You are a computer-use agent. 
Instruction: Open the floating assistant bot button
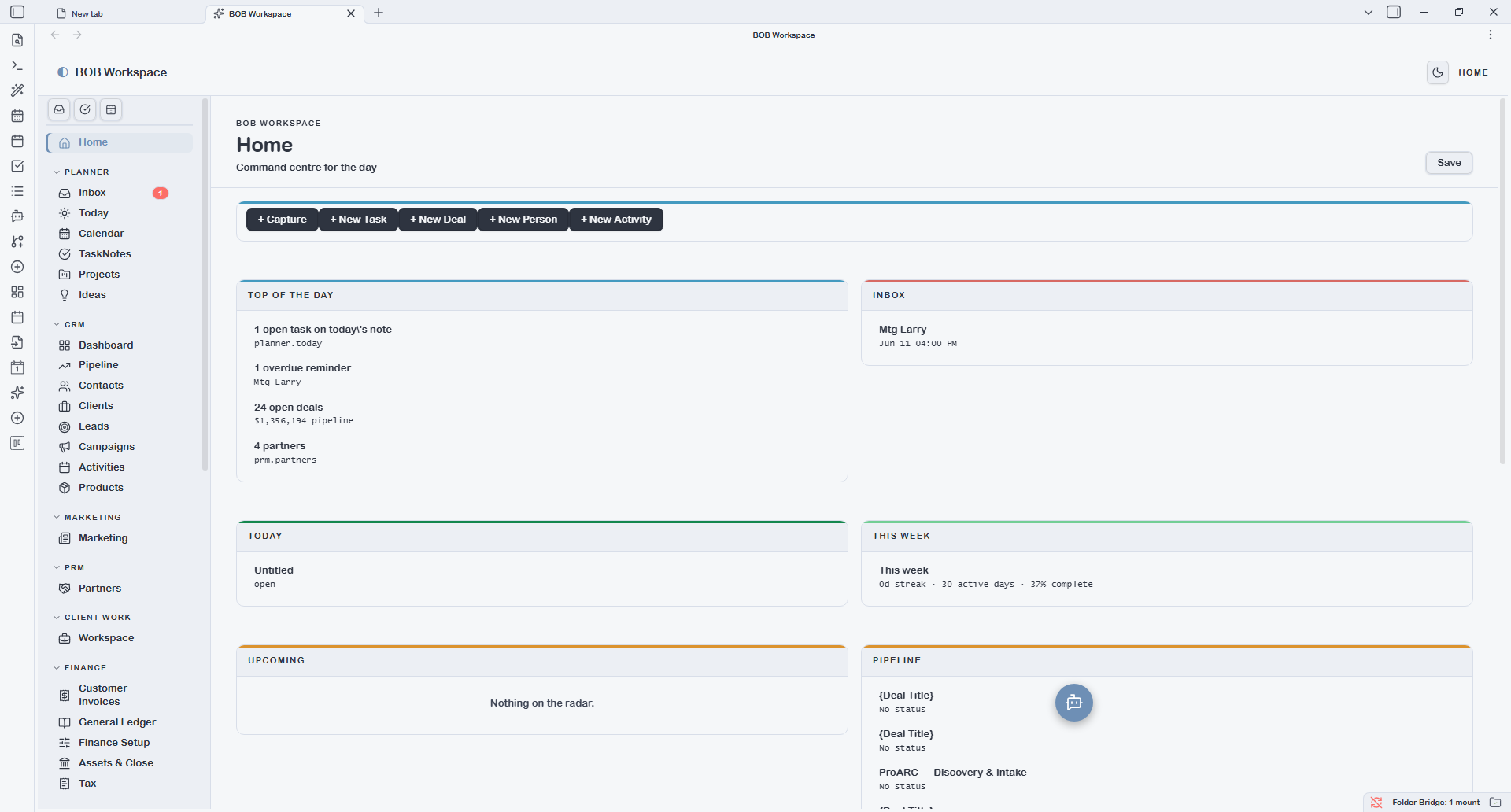coord(1073,703)
